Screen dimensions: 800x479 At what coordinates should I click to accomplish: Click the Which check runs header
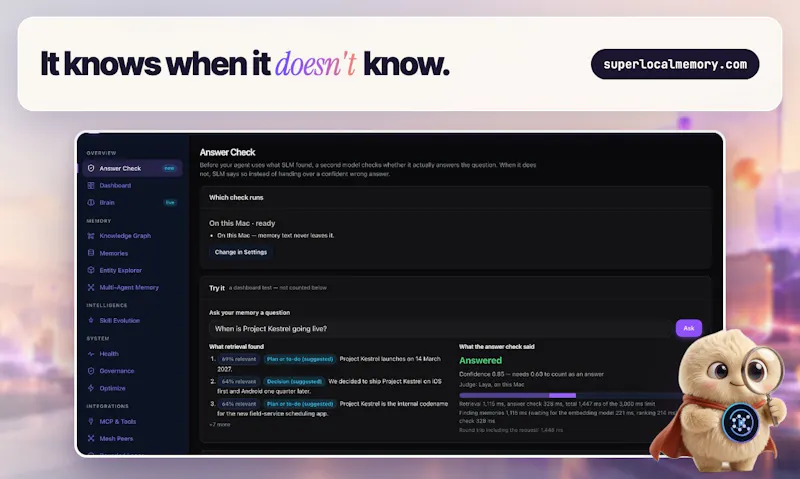pyautogui.click(x=236, y=197)
